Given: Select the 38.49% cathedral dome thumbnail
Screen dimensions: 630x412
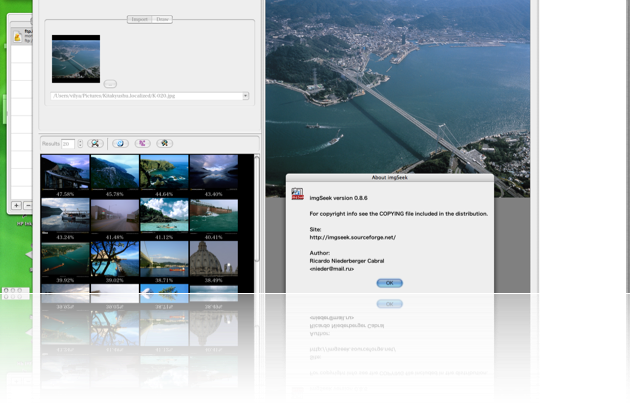Looking at the screenshot, I should tap(214, 258).
